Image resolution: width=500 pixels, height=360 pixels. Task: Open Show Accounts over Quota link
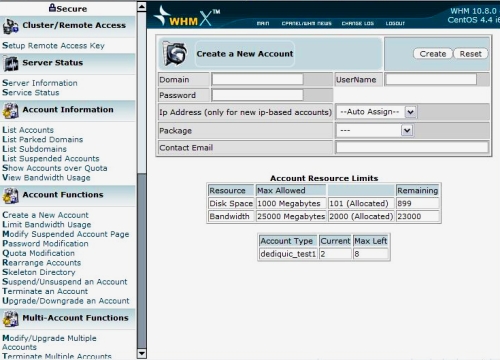55,168
